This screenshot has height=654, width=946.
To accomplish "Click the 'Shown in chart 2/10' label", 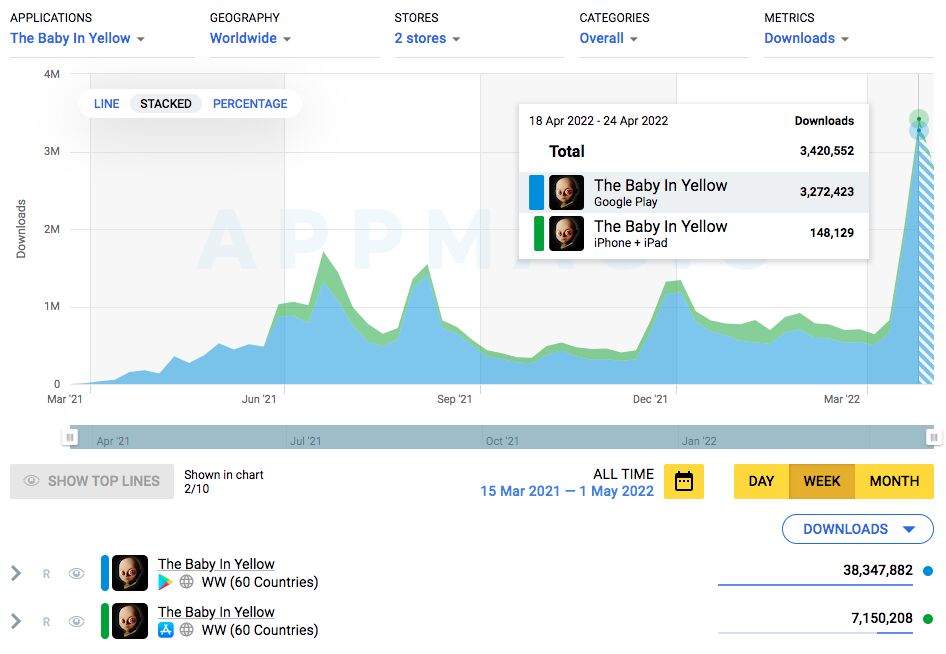I will pos(224,481).
